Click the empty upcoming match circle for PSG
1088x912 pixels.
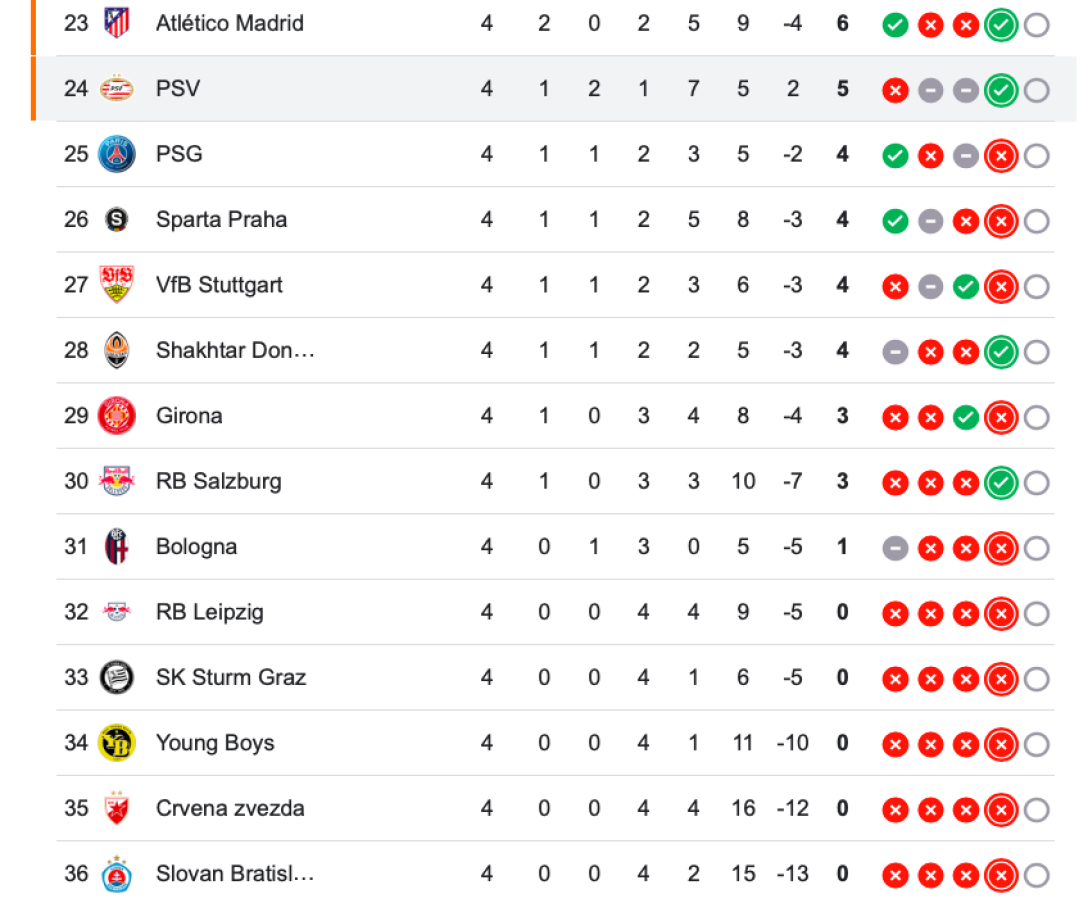[1037, 156]
